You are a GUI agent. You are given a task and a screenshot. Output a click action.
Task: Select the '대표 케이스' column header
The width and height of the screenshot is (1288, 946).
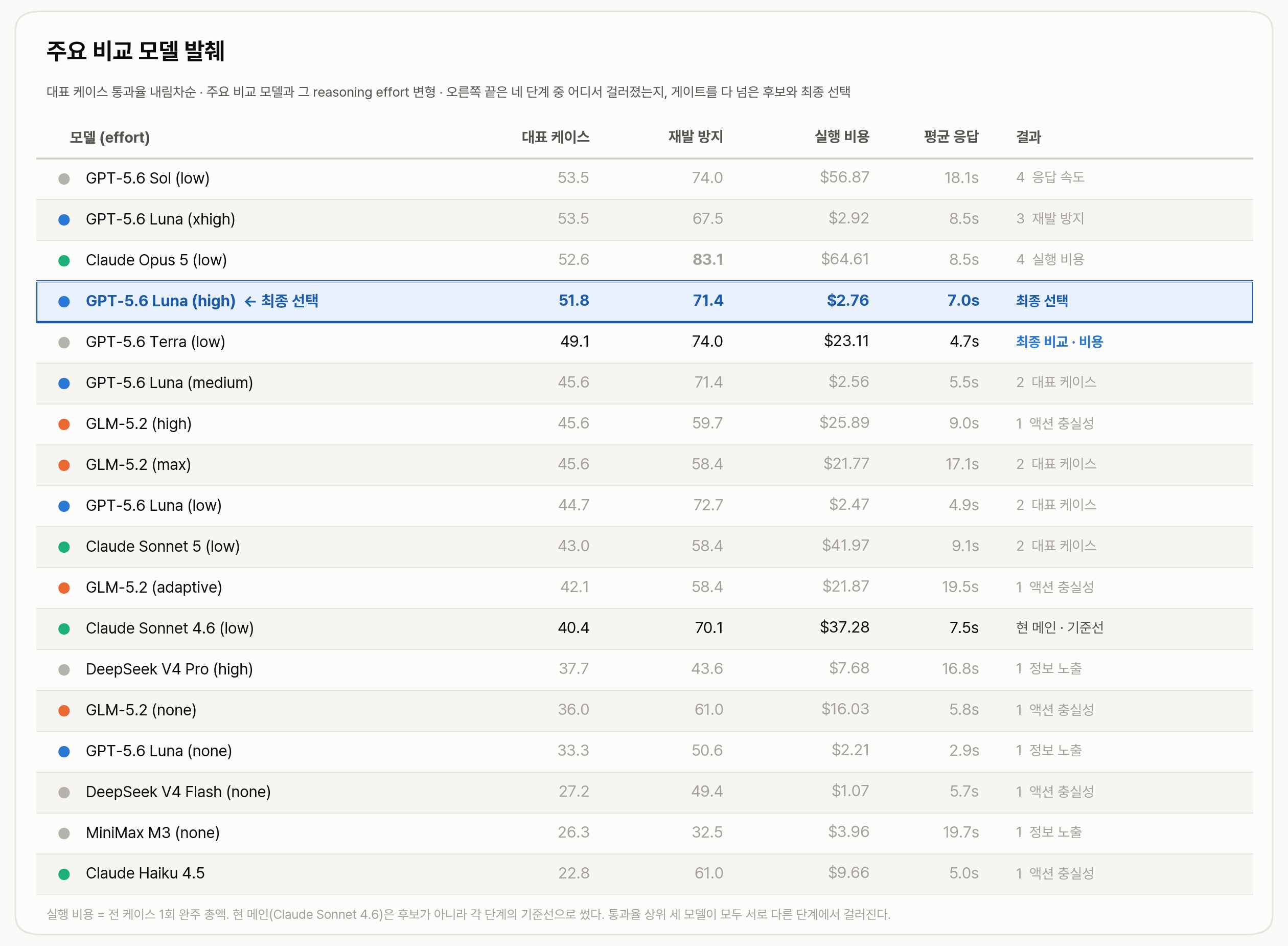pyautogui.click(x=555, y=137)
